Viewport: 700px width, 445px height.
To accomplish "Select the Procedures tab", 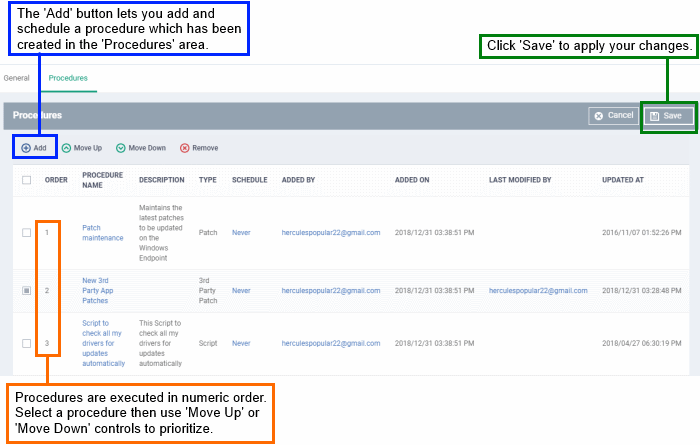I will point(68,78).
